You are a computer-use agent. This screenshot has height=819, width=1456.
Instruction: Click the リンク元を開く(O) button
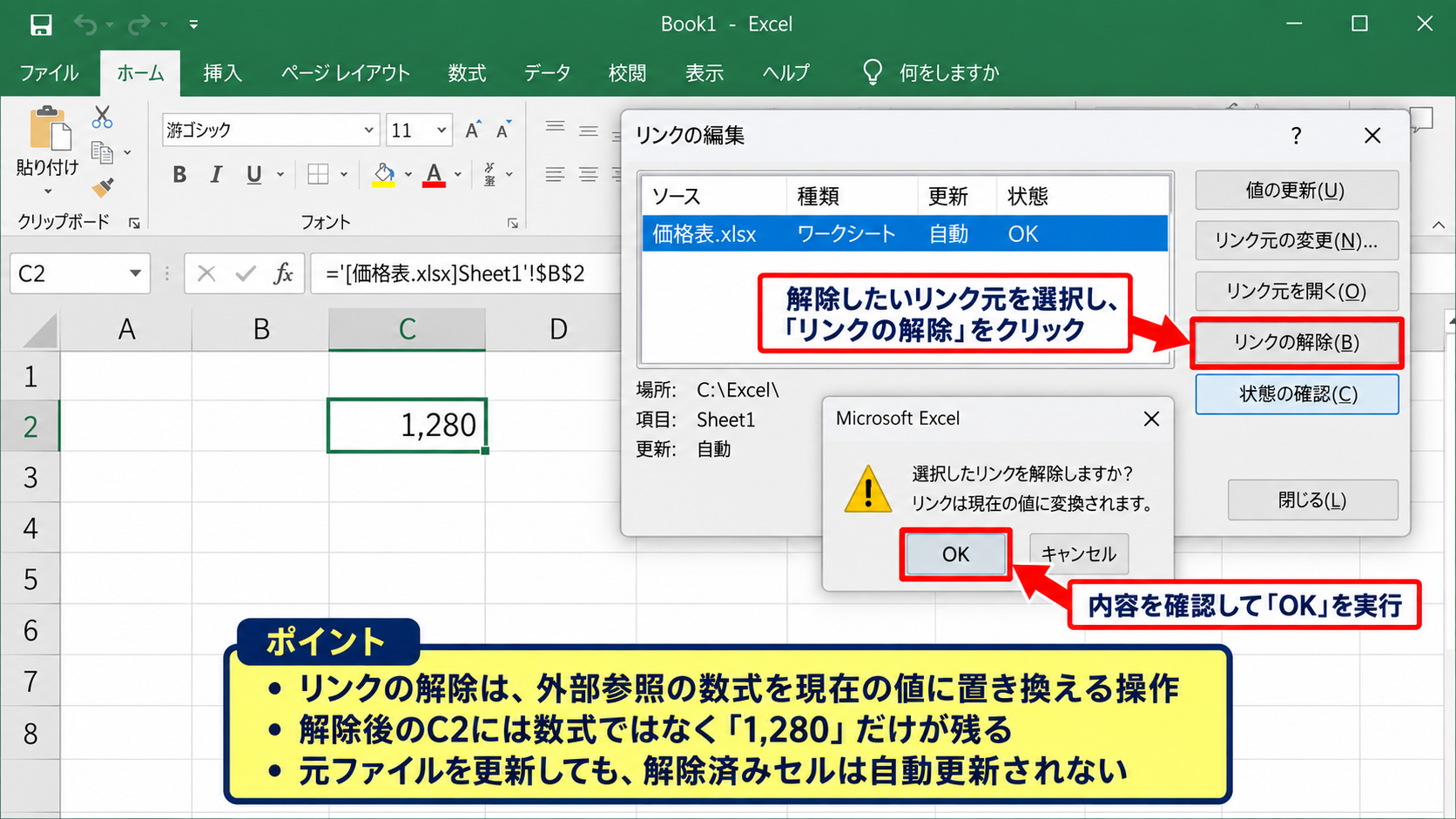tap(1297, 292)
